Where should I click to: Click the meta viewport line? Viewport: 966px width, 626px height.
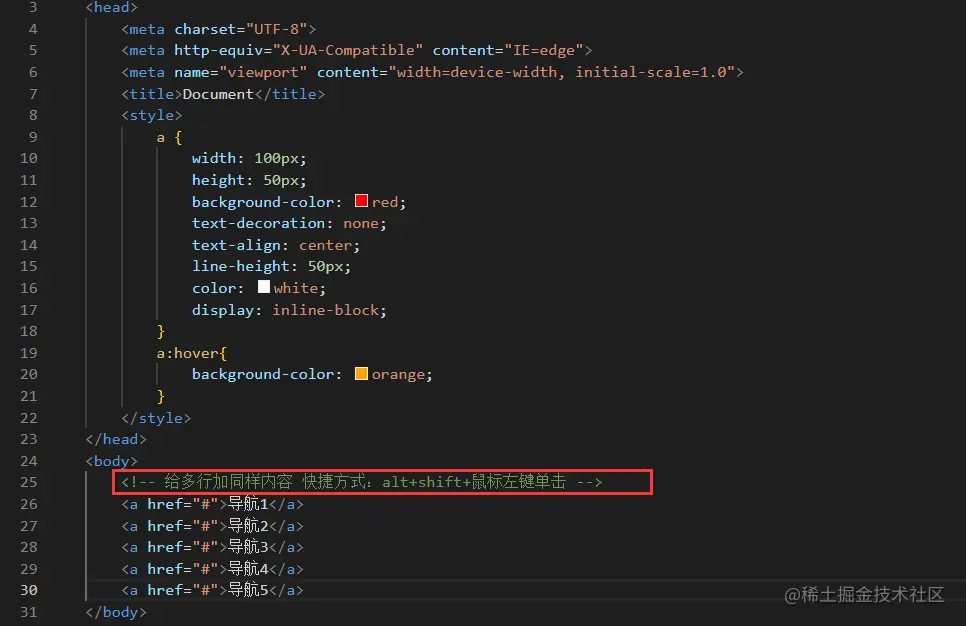[432, 72]
